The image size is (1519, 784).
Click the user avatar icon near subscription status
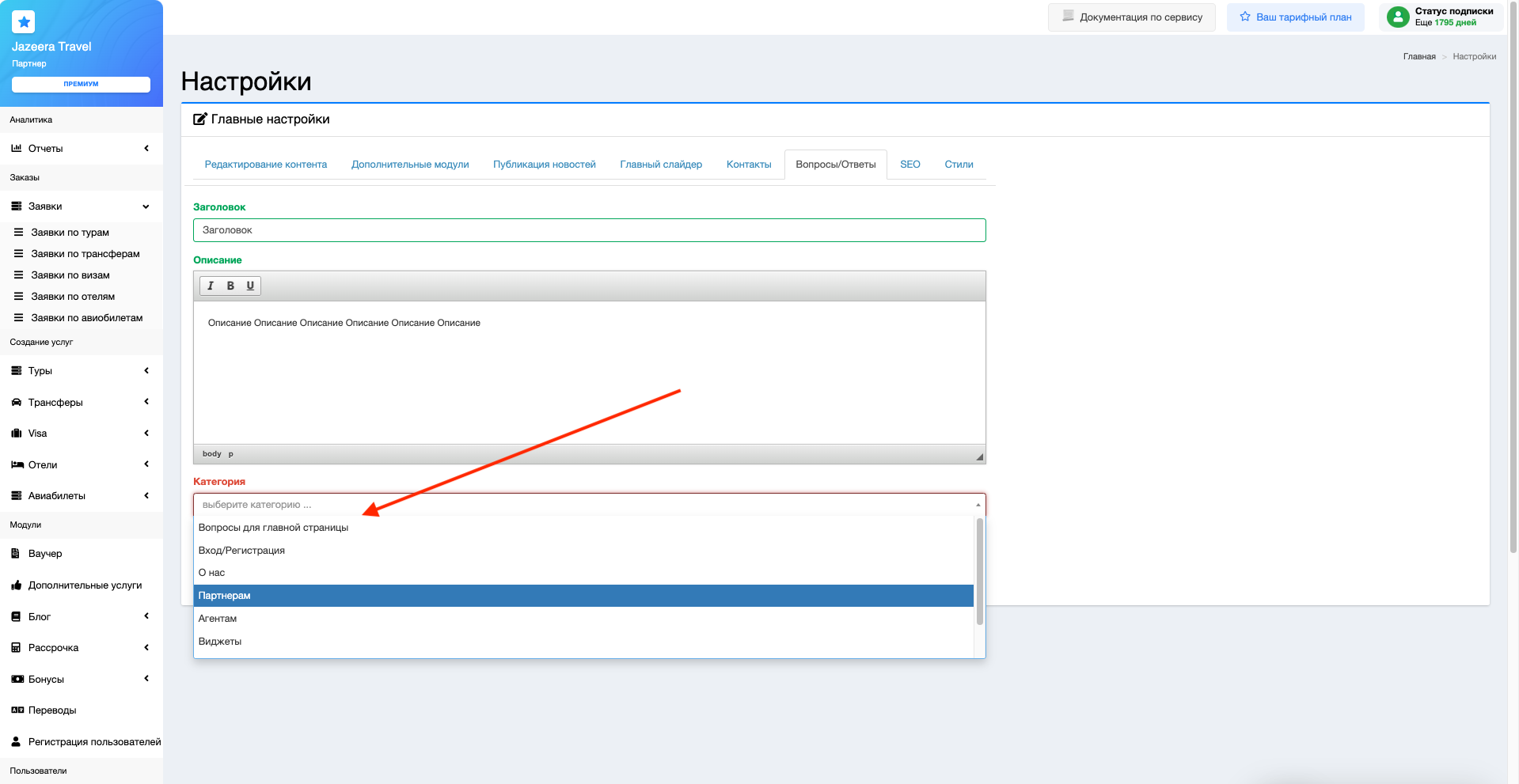point(1398,17)
